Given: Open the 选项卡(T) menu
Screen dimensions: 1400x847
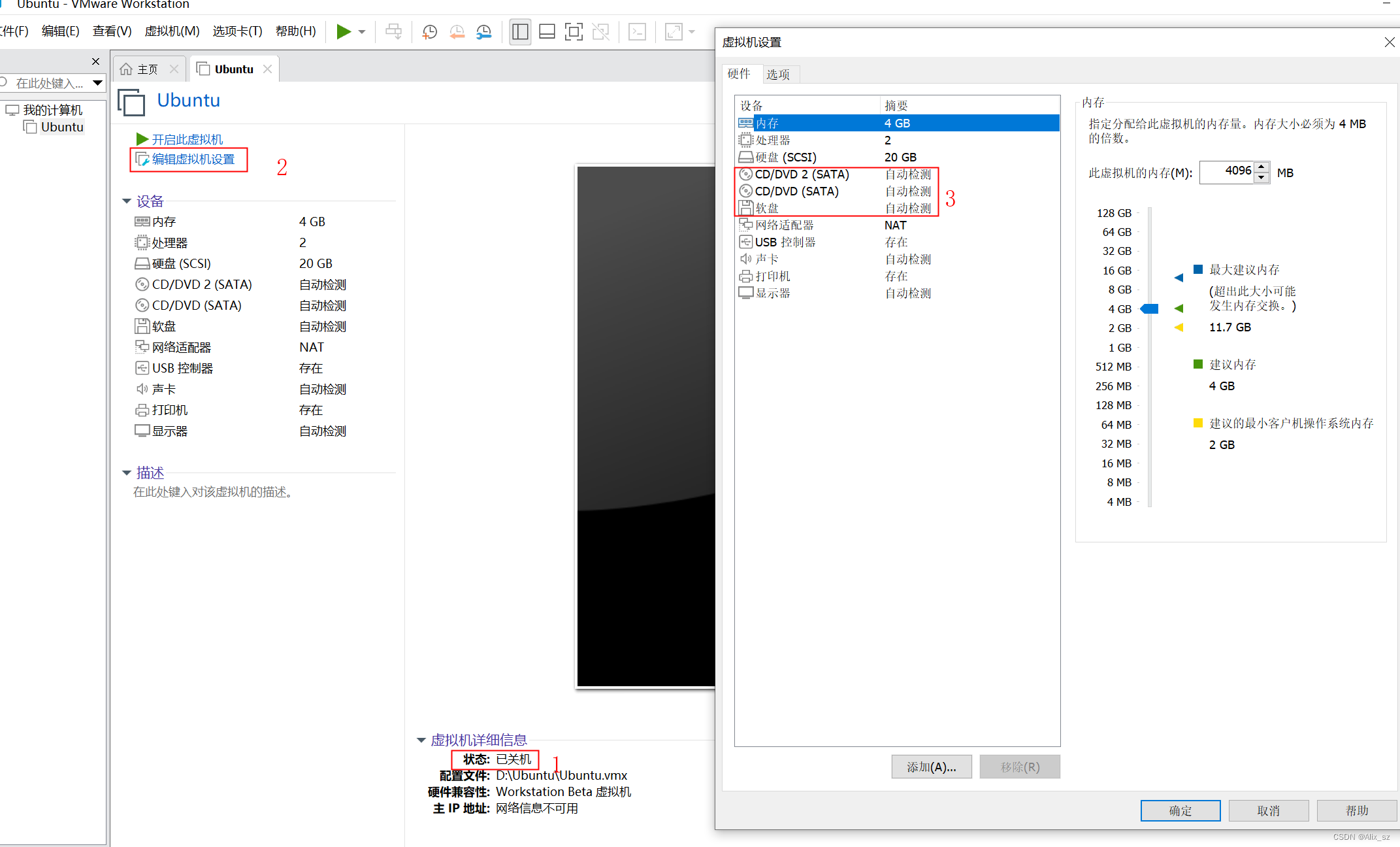Looking at the screenshot, I should (x=237, y=31).
